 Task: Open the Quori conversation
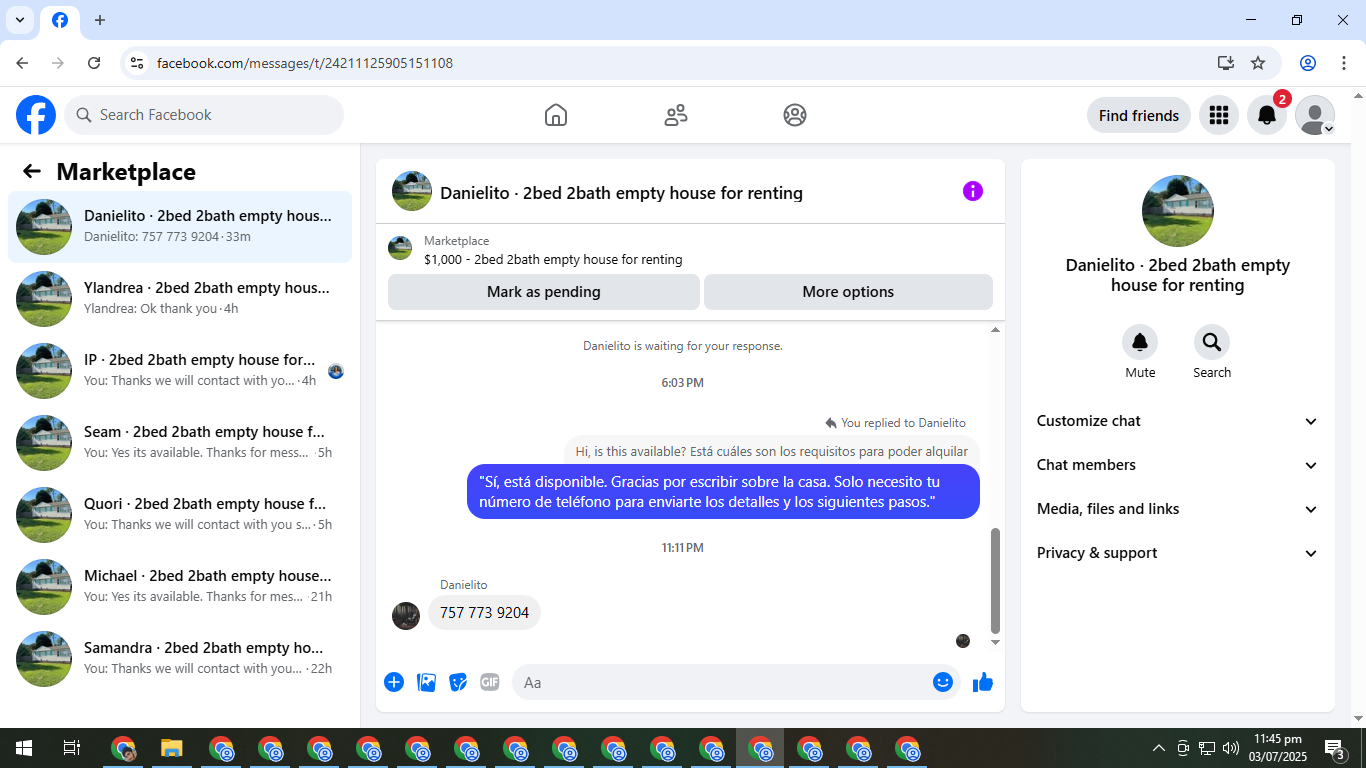(180, 515)
